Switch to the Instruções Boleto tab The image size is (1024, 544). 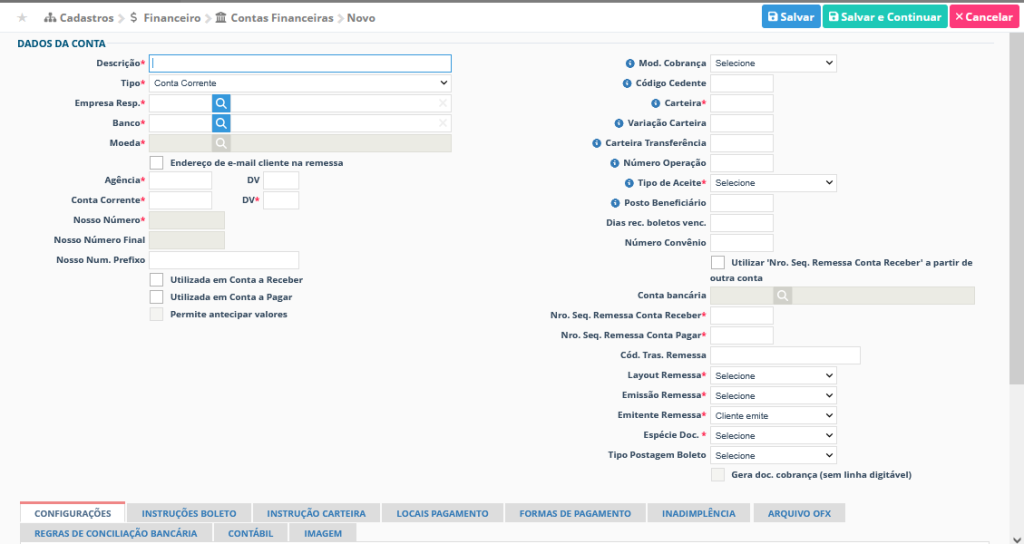coord(188,513)
